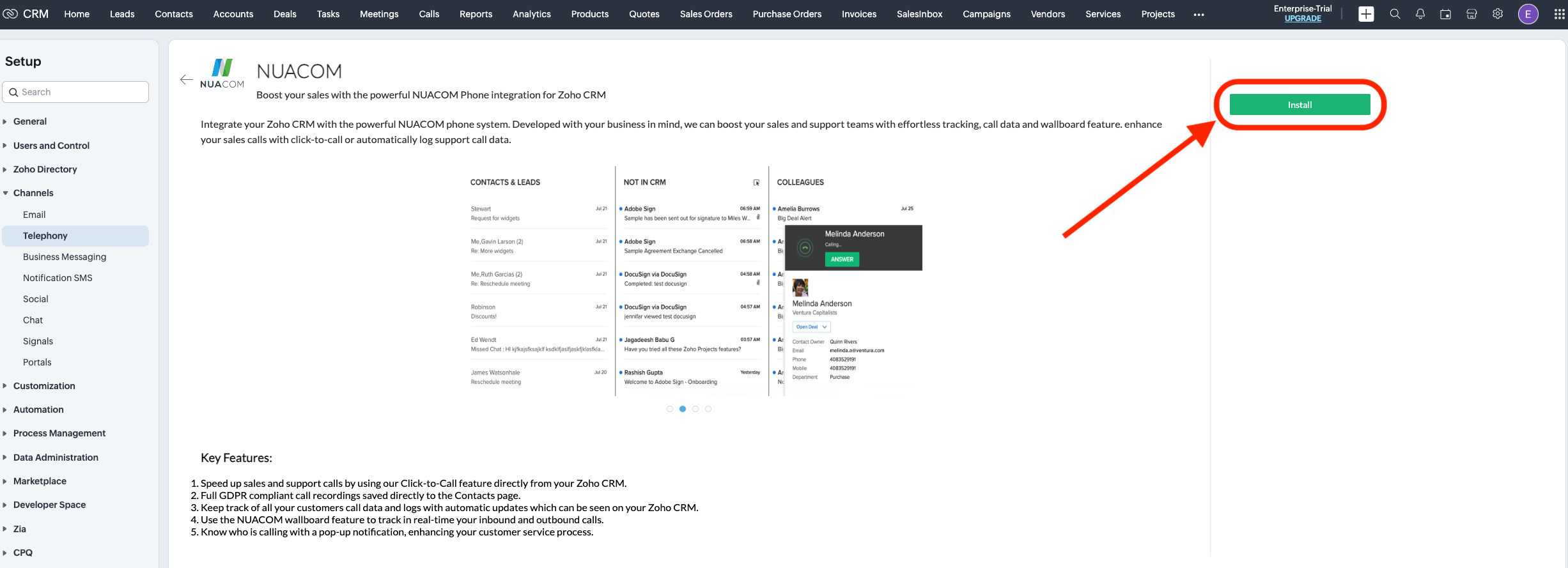
Task: Open the Projects module
Action: 1158,14
